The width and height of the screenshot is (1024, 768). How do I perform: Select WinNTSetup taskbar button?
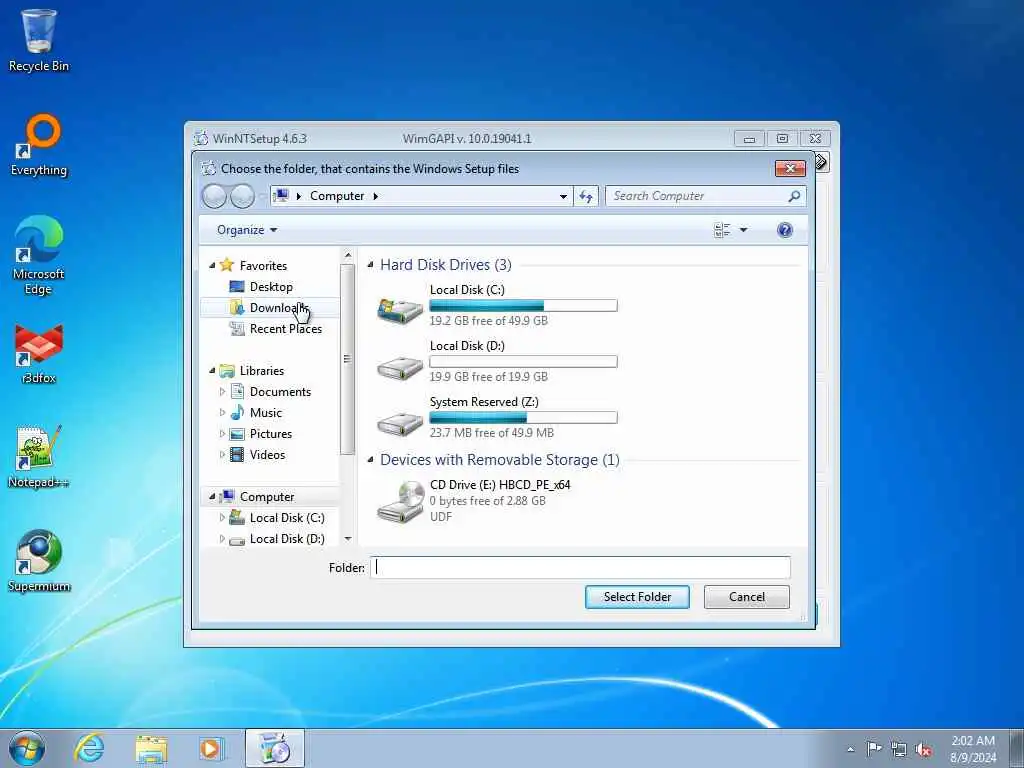[x=275, y=748]
